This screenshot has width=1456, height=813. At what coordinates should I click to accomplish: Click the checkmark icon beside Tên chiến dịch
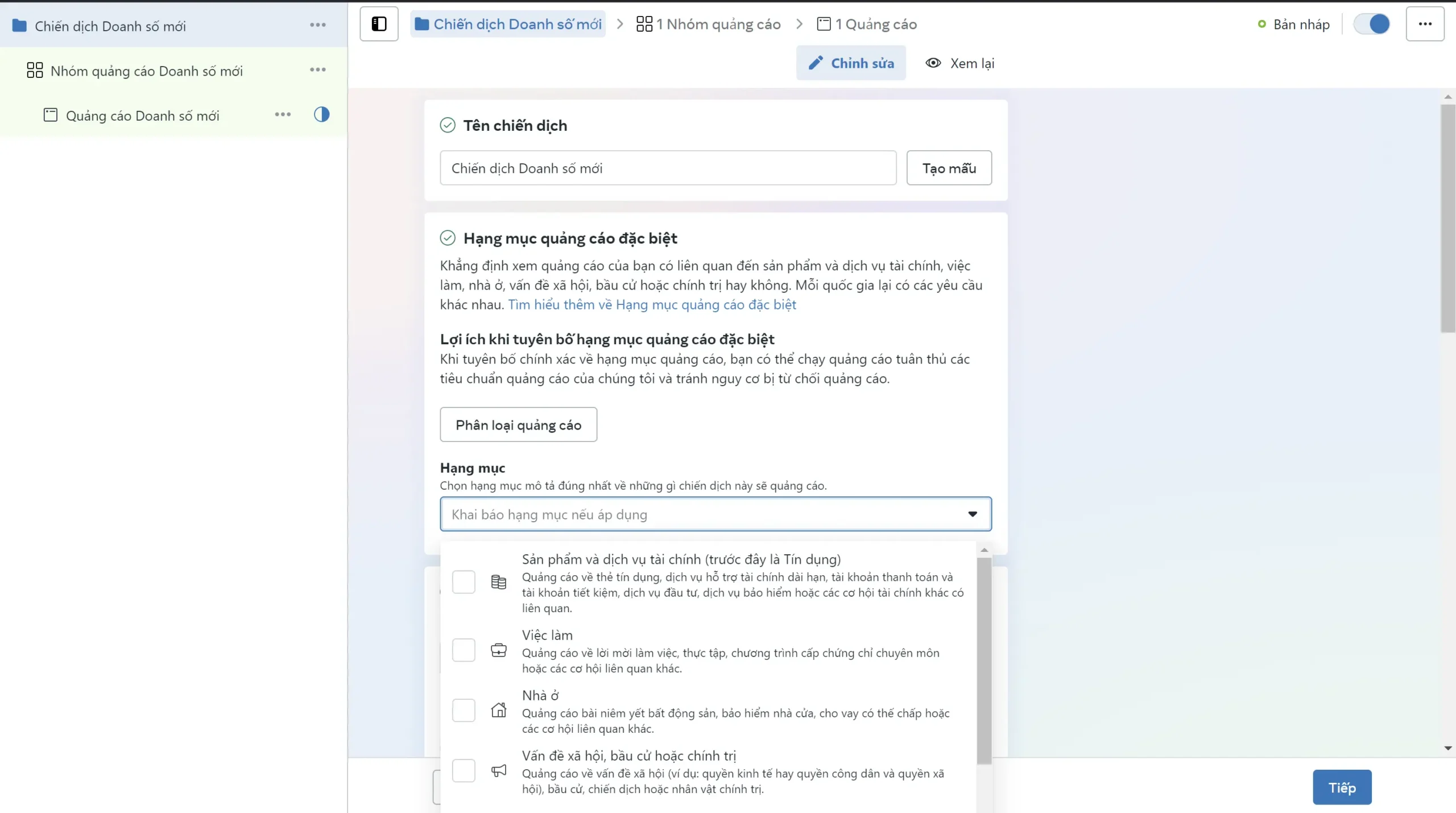pyautogui.click(x=448, y=125)
